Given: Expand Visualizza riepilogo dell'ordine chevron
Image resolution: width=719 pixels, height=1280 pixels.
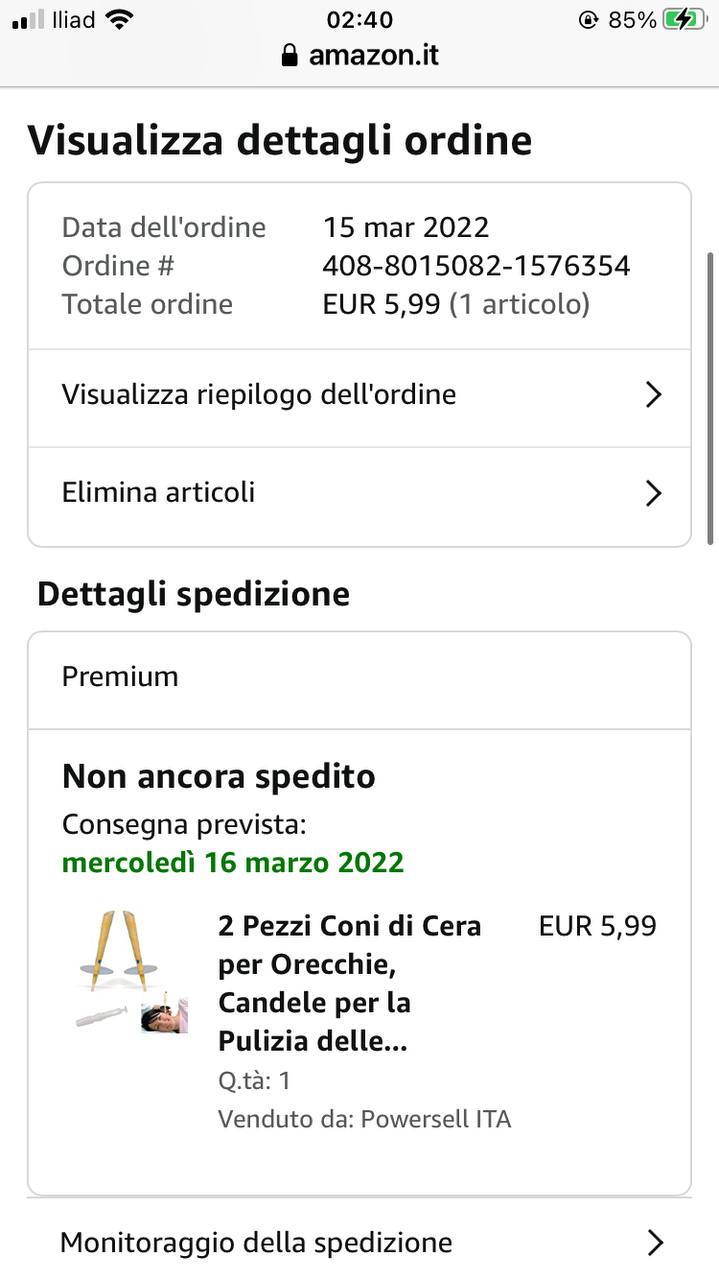Looking at the screenshot, I should pos(653,395).
